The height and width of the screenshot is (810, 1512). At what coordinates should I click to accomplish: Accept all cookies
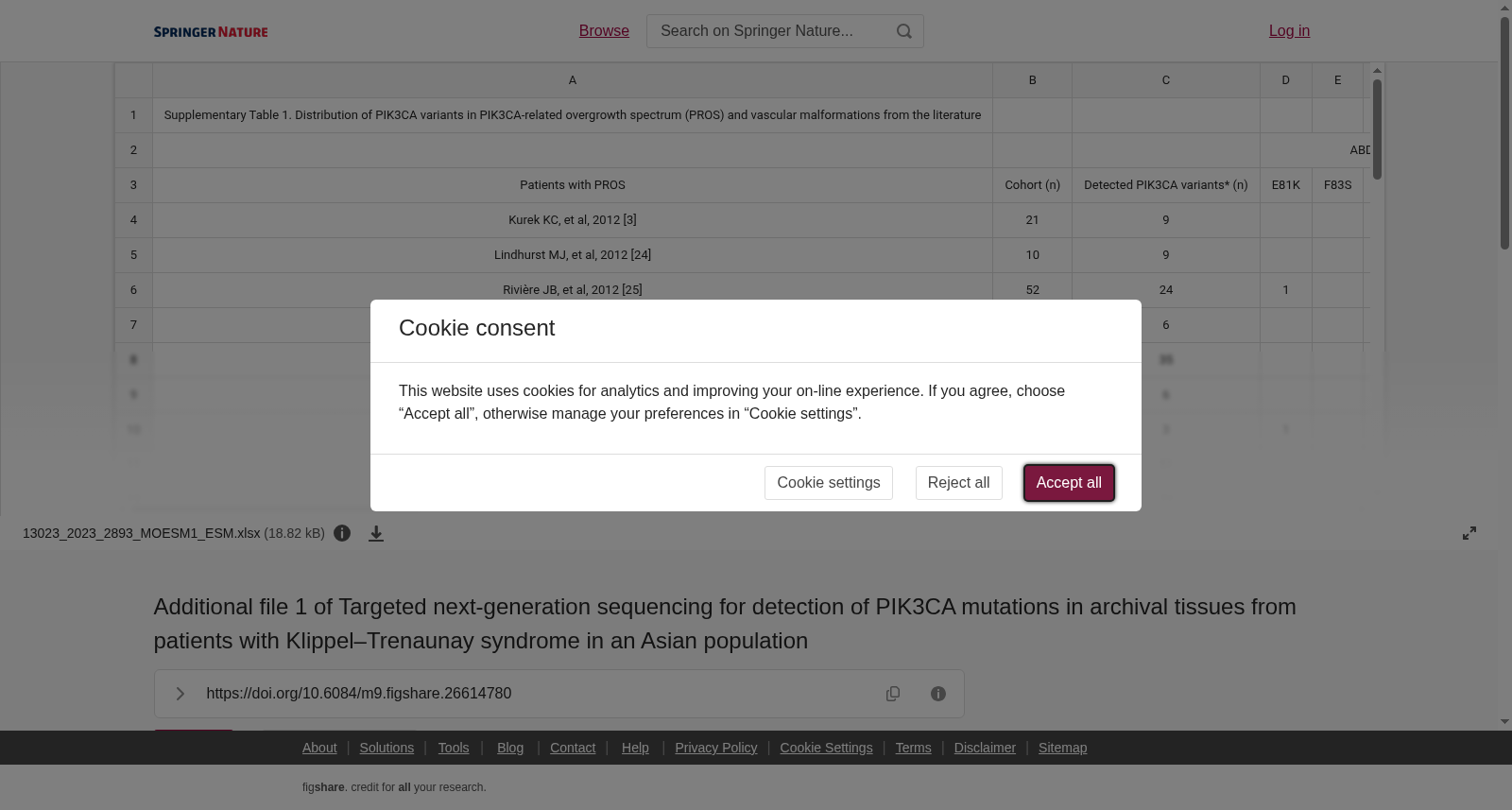[1069, 483]
